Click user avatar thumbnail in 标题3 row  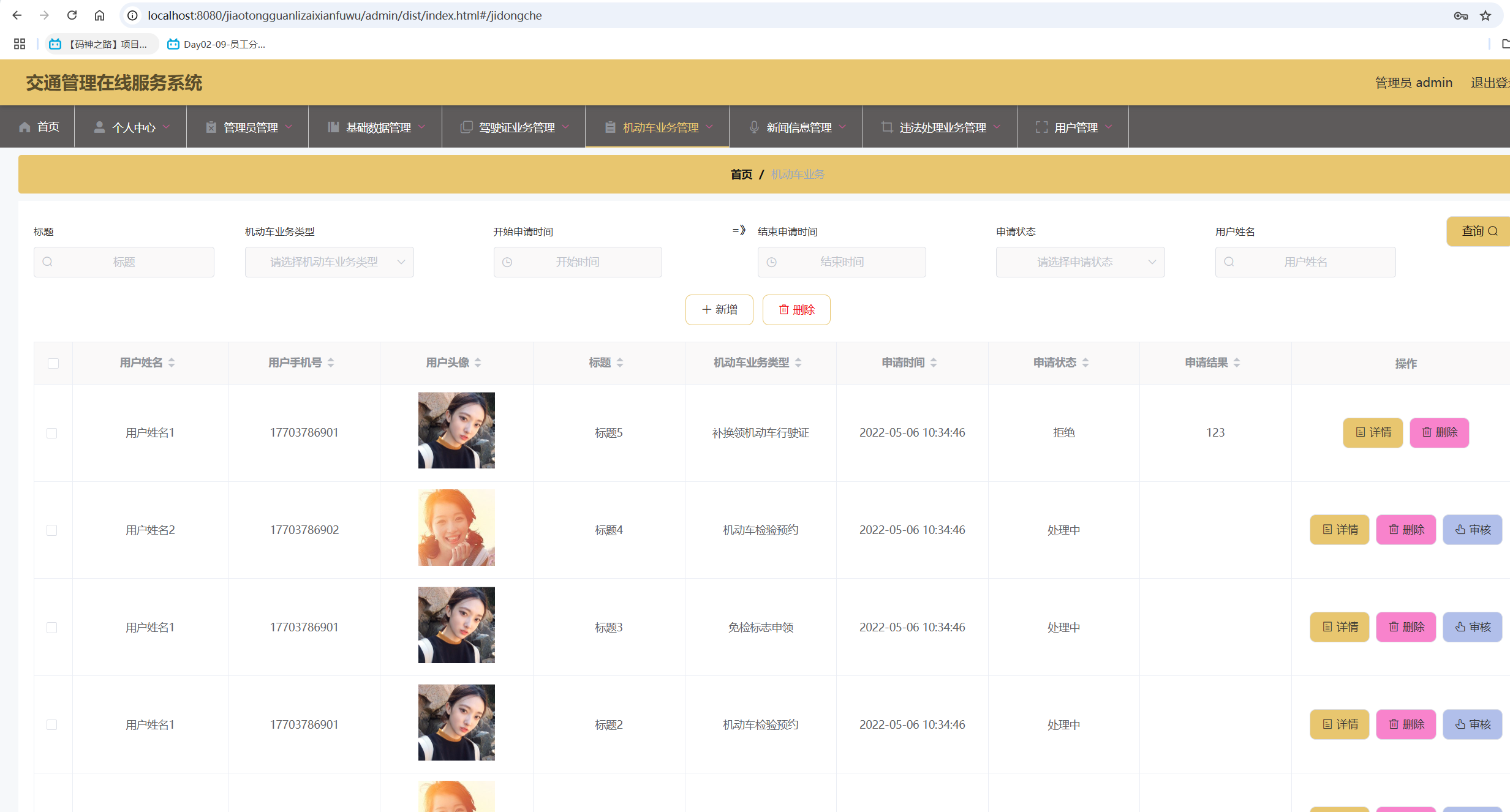(x=456, y=625)
